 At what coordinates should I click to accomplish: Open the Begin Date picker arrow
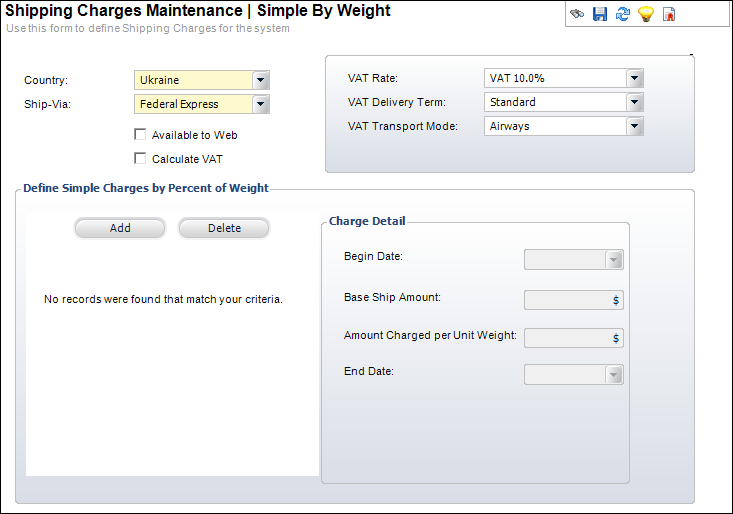coord(613,260)
